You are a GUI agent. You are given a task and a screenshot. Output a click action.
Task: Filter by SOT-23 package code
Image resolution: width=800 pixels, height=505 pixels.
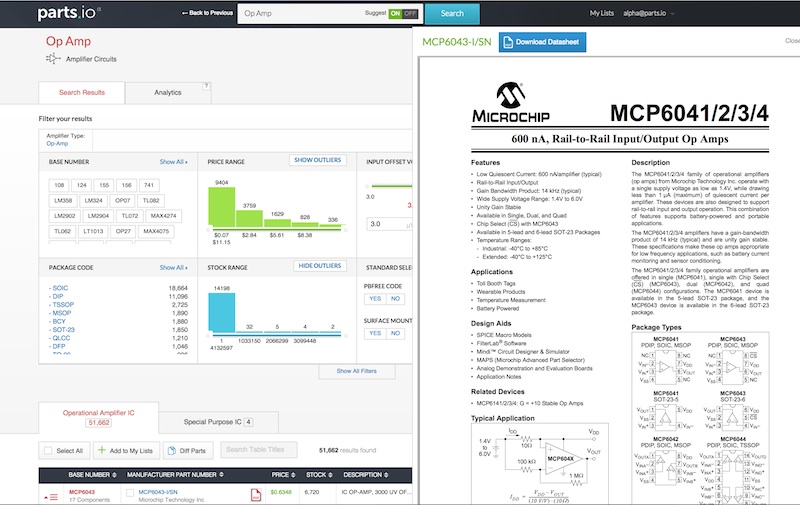point(63,330)
